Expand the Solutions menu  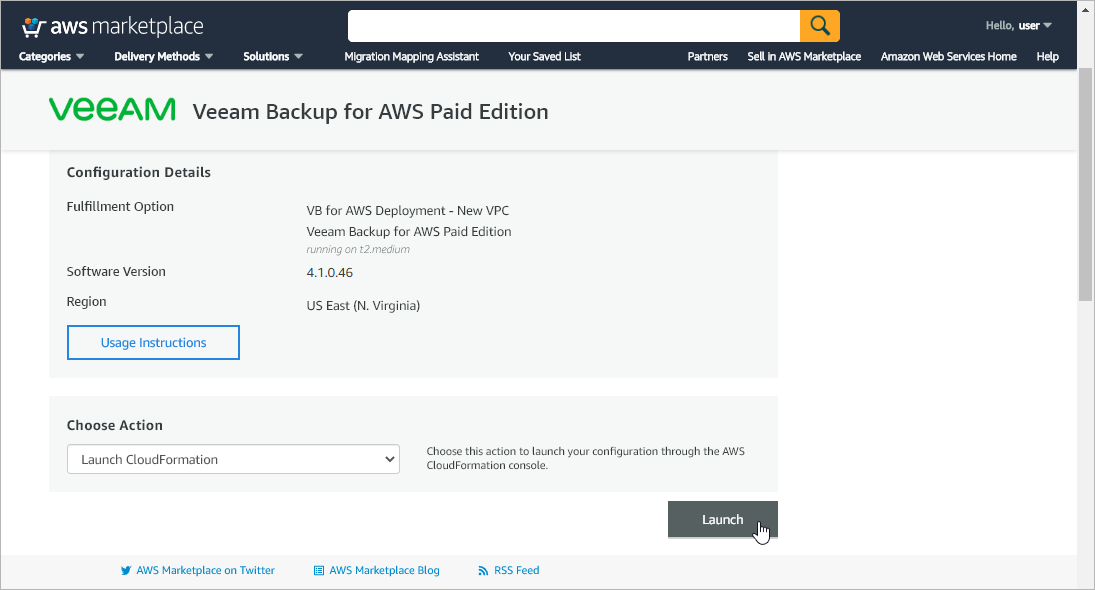pos(273,57)
